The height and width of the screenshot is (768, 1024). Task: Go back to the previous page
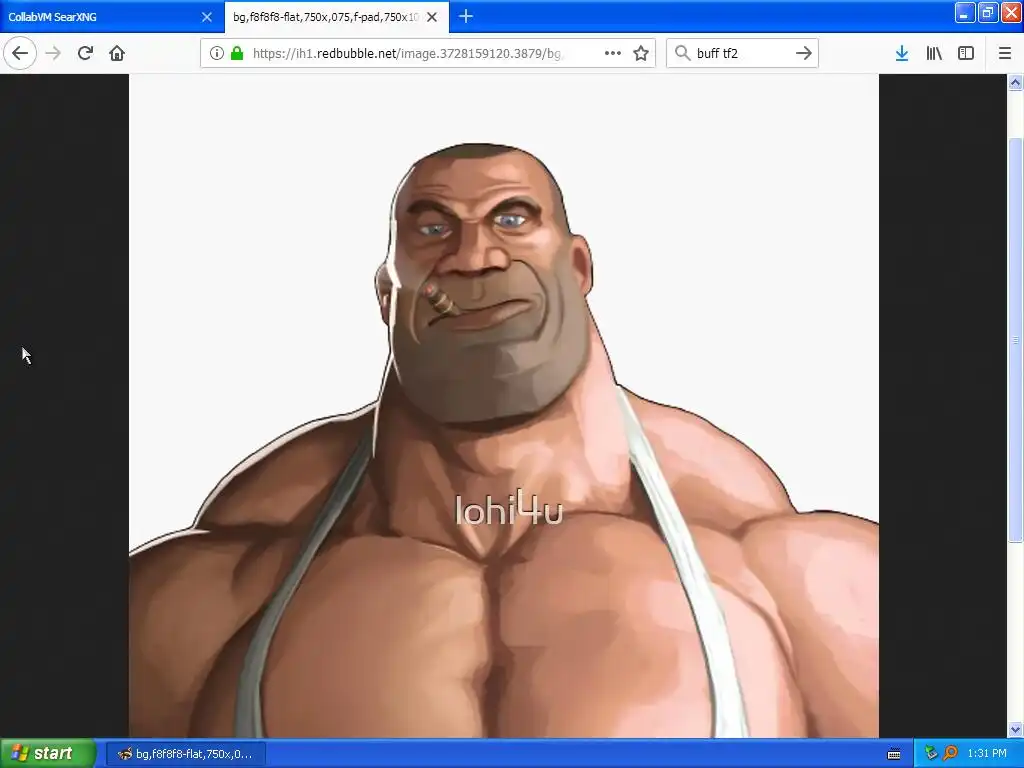[20, 53]
